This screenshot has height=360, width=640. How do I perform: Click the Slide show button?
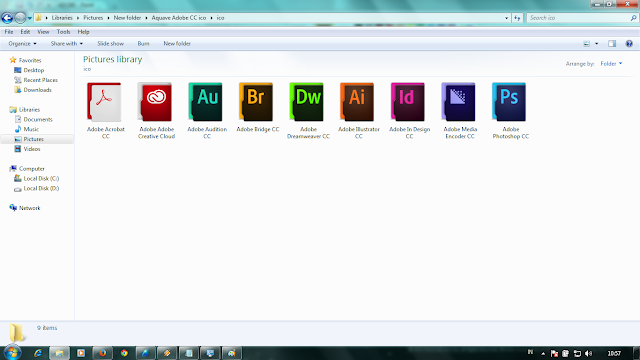tap(110, 44)
